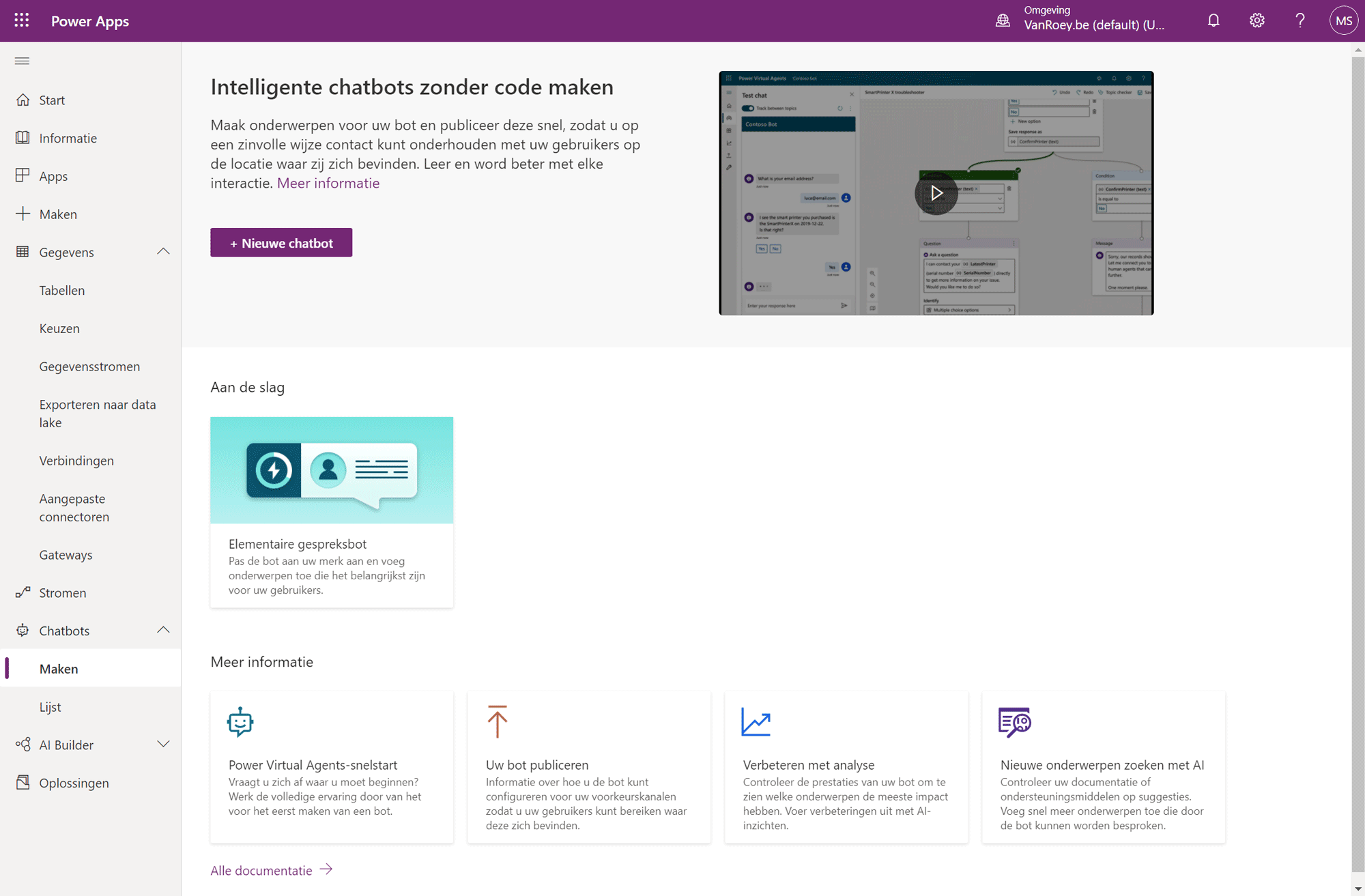Click the Informatie book icon
This screenshot has height=896, width=1365.
[23, 137]
